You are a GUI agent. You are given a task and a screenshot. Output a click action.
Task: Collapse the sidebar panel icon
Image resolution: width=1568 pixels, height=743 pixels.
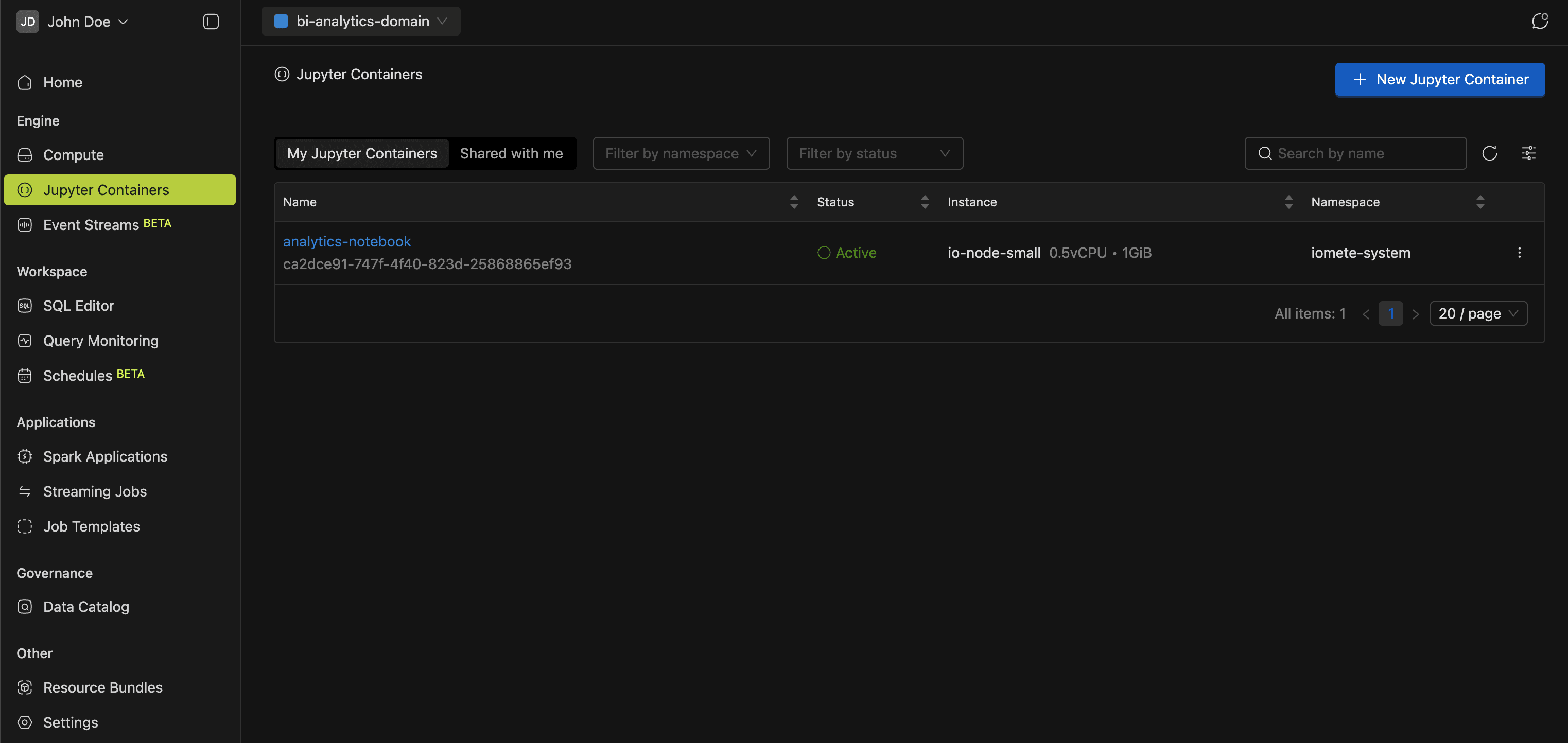click(211, 22)
